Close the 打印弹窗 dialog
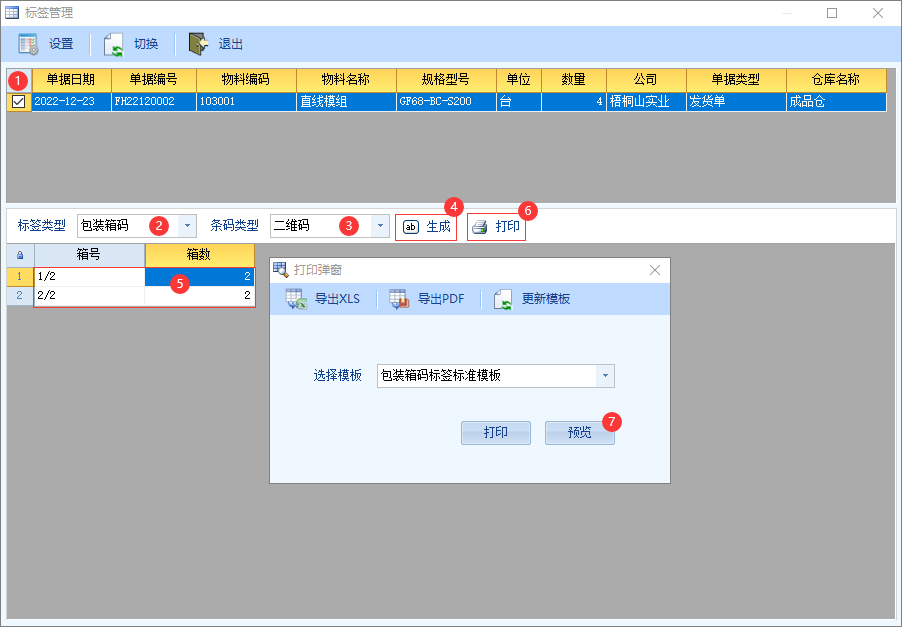The image size is (902, 627). pyautogui.click(x=655, y=270)
